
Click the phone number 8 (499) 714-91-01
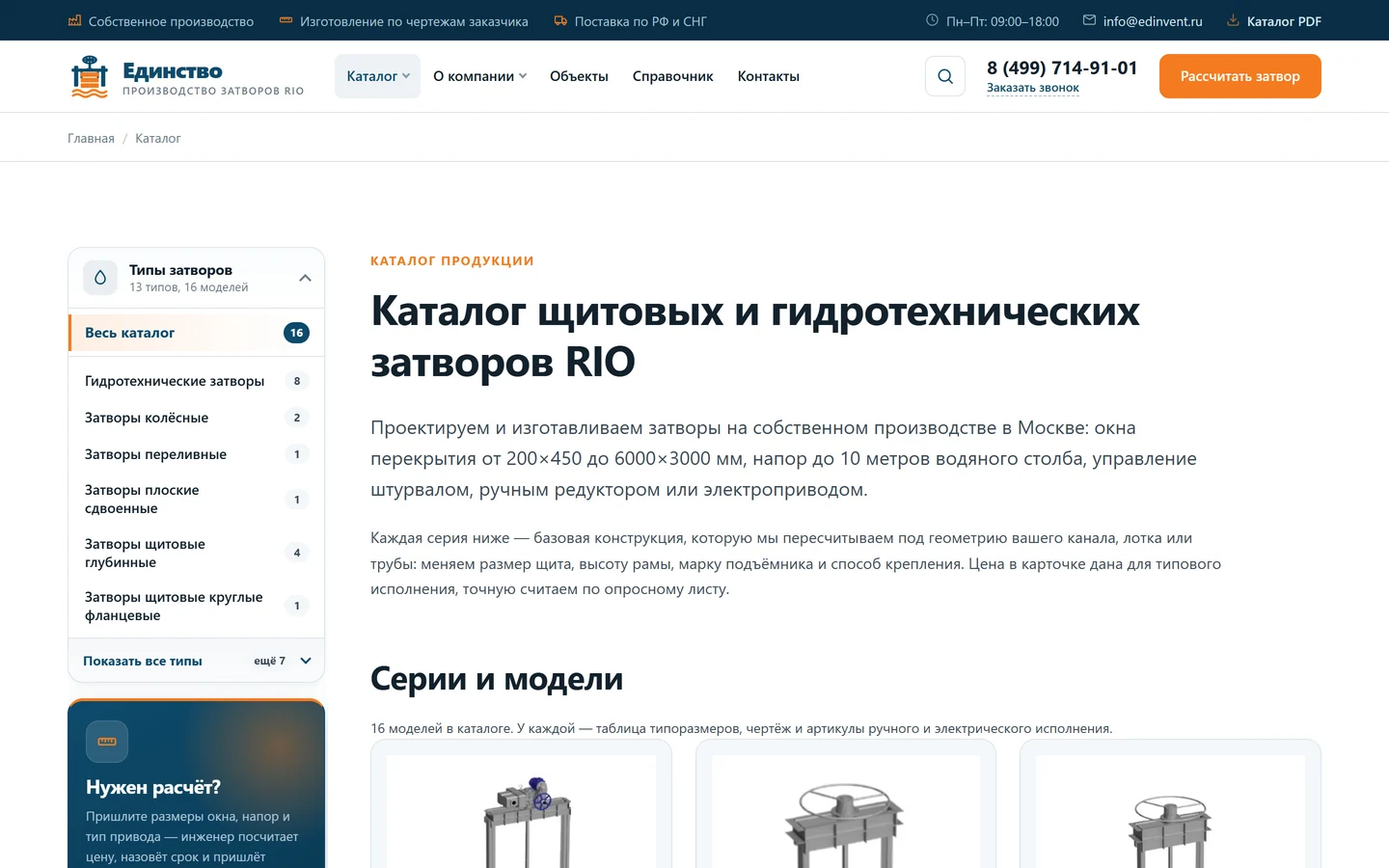(1062, 68)
